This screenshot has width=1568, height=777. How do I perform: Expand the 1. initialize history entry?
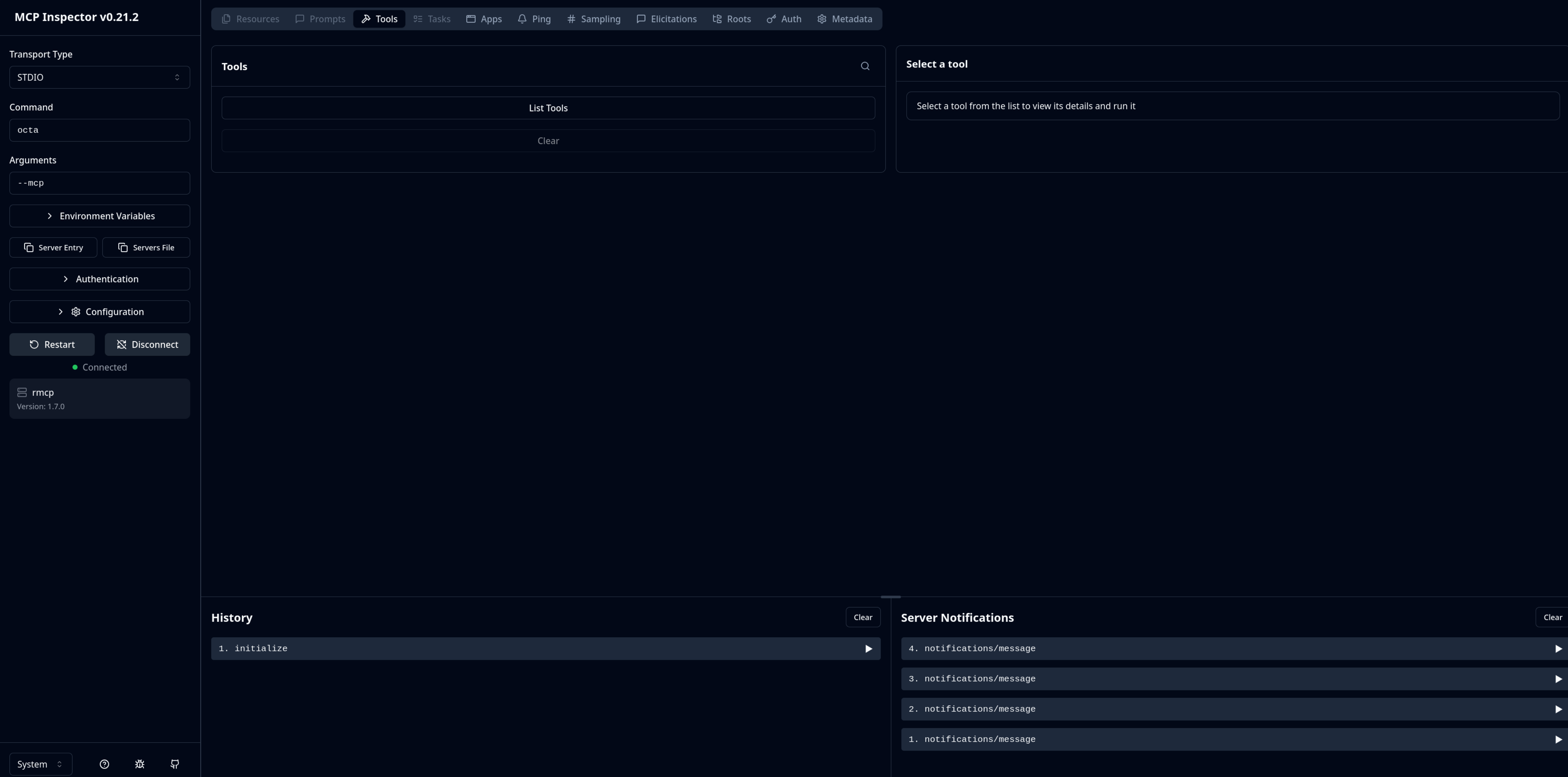[x=545, y=649]
